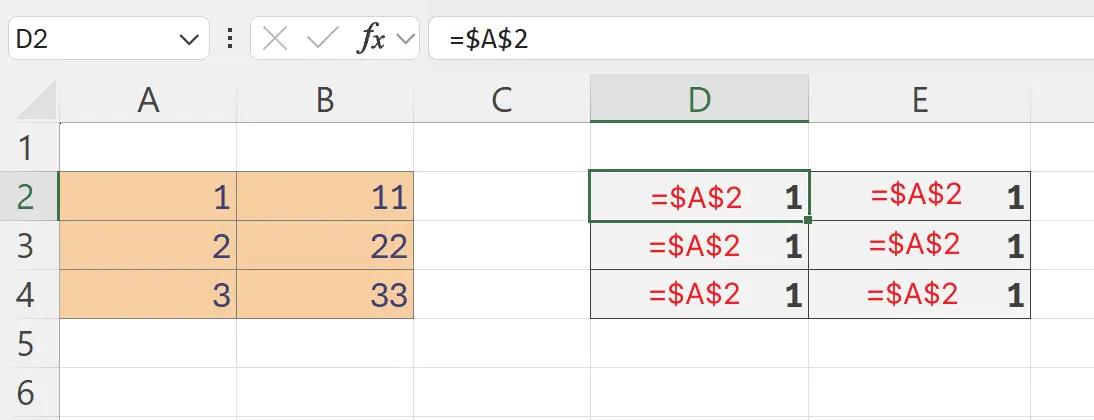
Task: Select row 5 header
Action: (28, 344)
